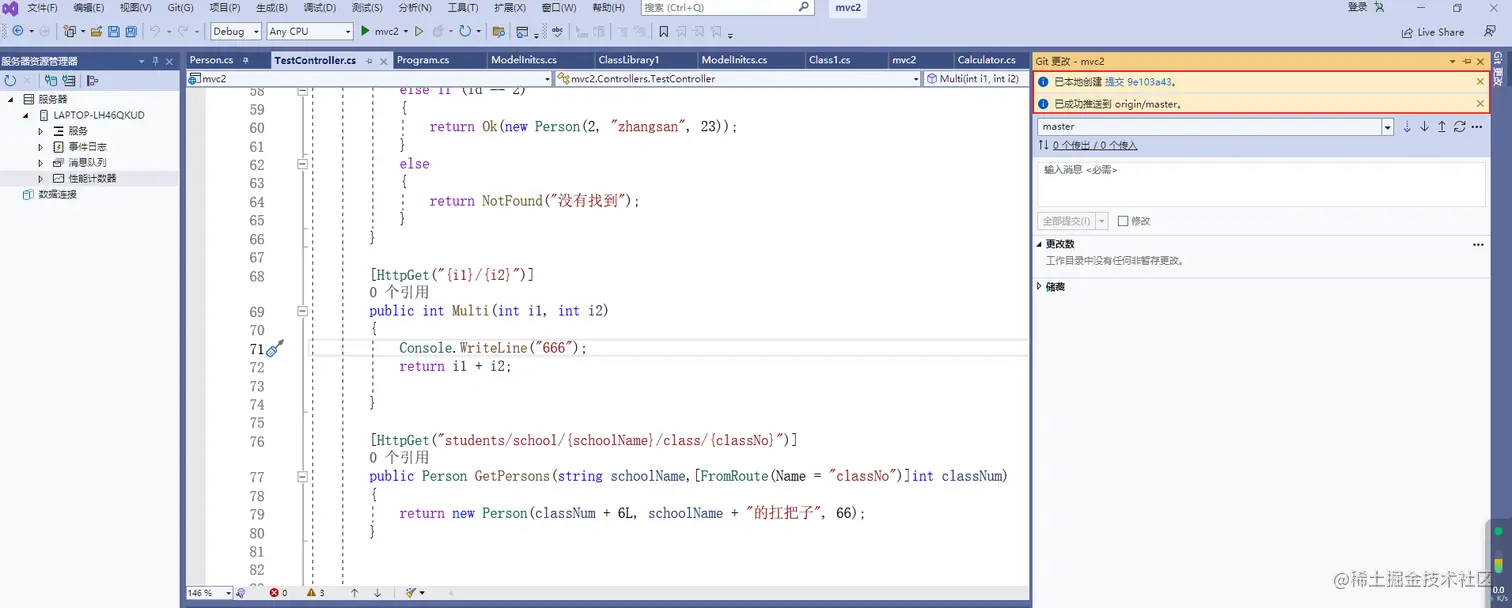This screenshot has height=608, width=1512.
Task: Click the screwdriver quick action icon on line 71
Action: click(275, 348)
